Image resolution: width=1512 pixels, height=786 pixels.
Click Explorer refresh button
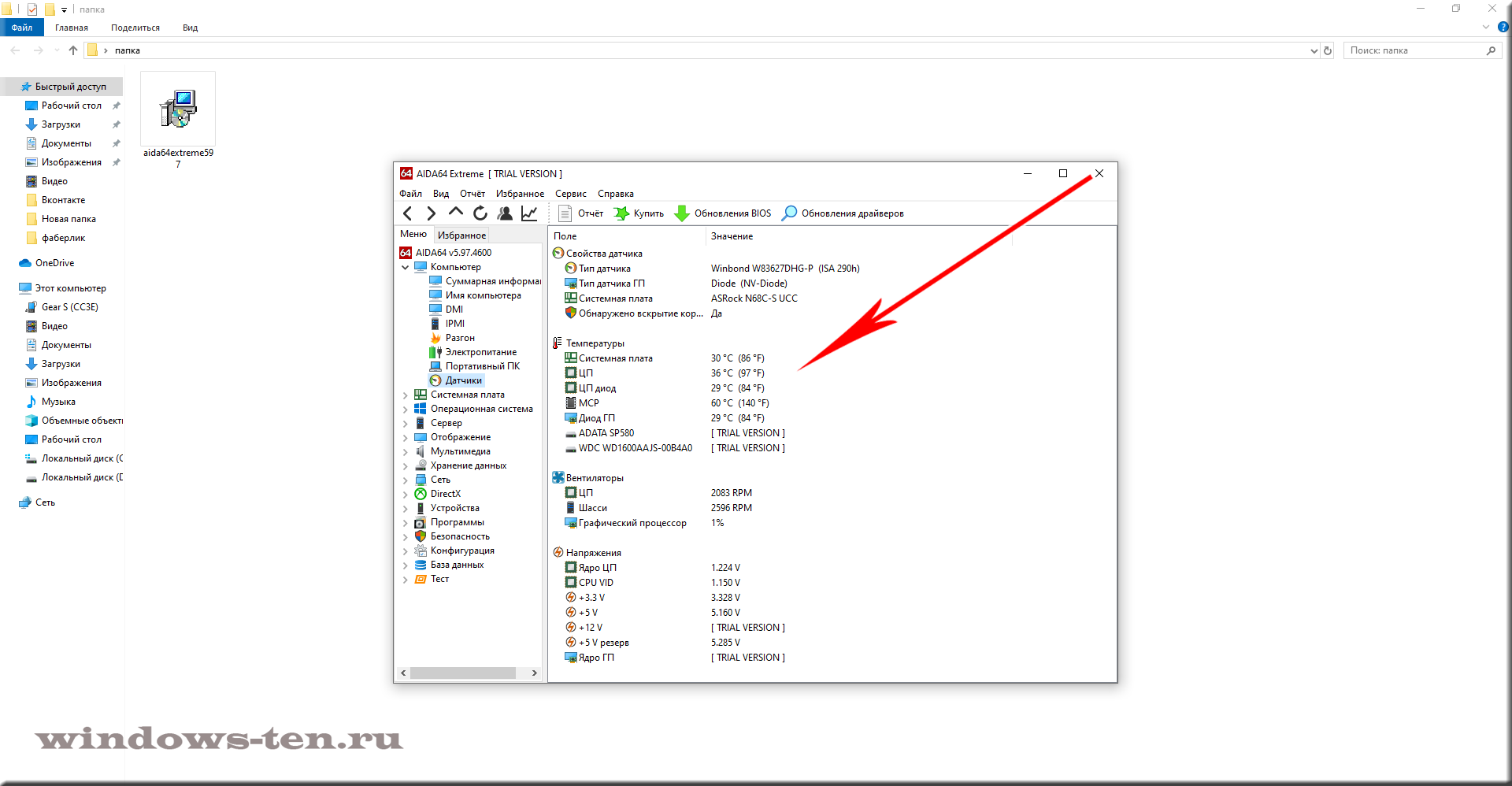click(1328, 50)
